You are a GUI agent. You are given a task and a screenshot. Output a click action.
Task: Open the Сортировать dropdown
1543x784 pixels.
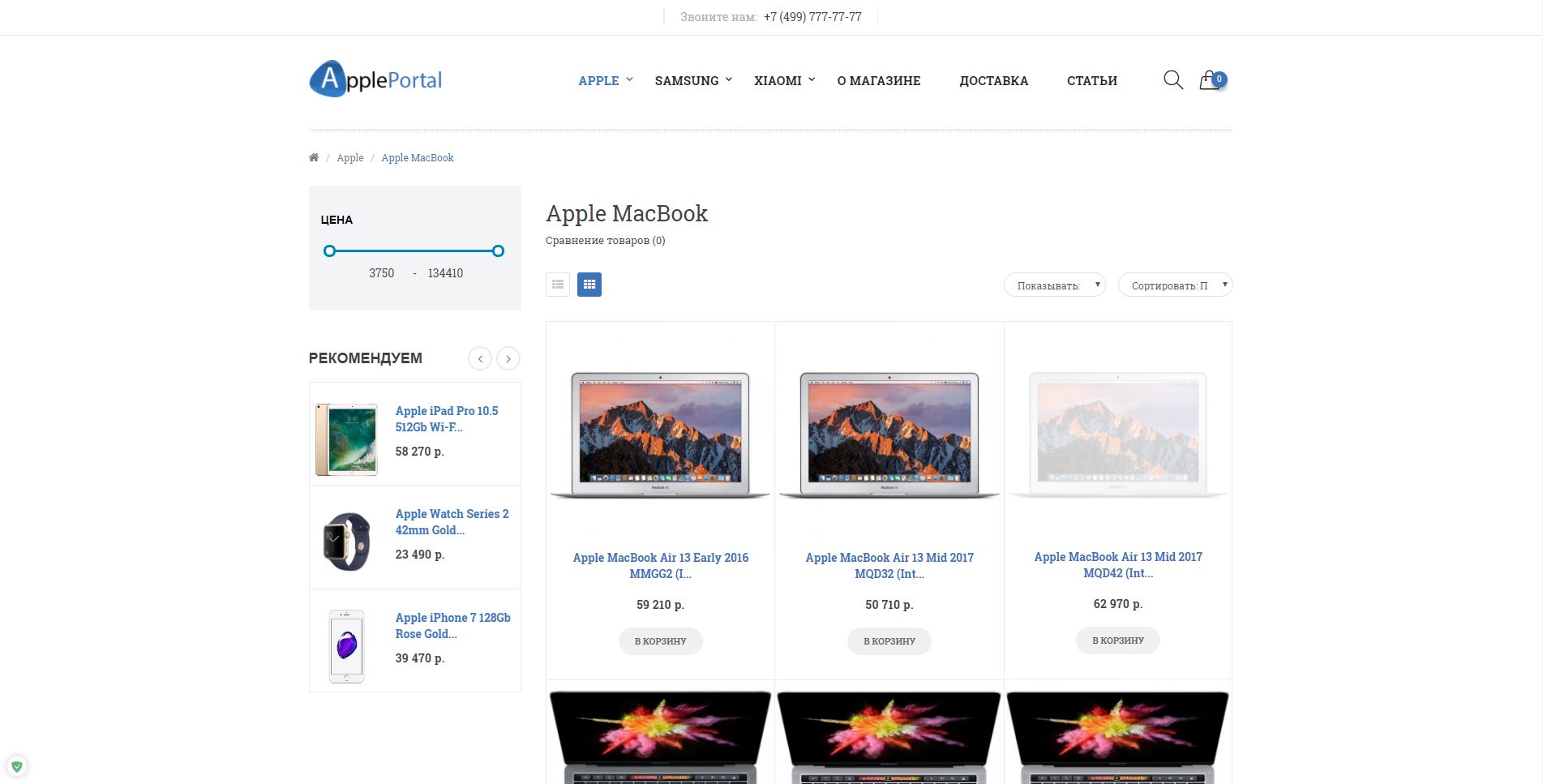[1175, 285]
